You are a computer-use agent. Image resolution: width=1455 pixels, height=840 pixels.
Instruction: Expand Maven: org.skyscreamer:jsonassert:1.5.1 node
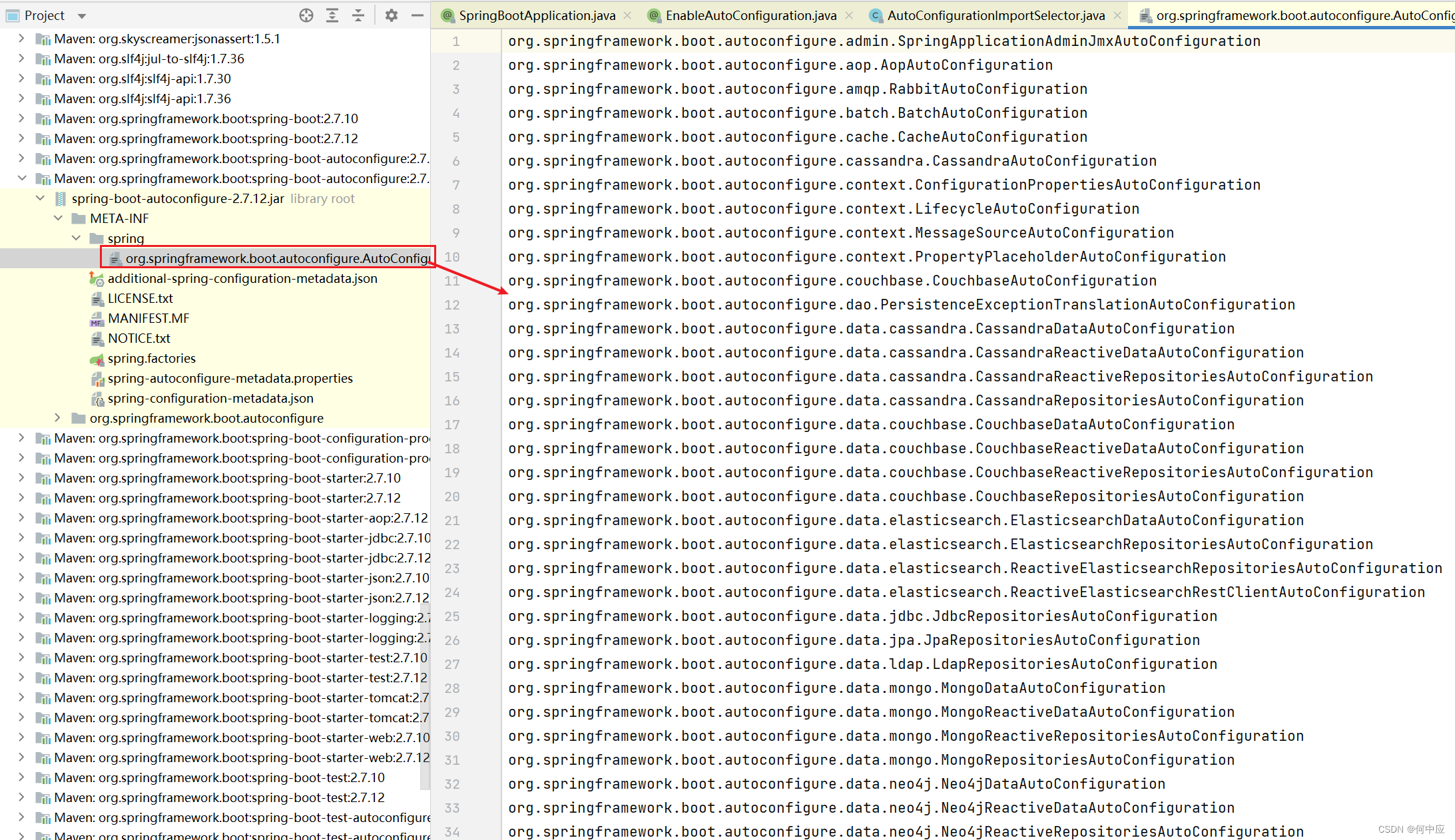(x=21, y=39)
